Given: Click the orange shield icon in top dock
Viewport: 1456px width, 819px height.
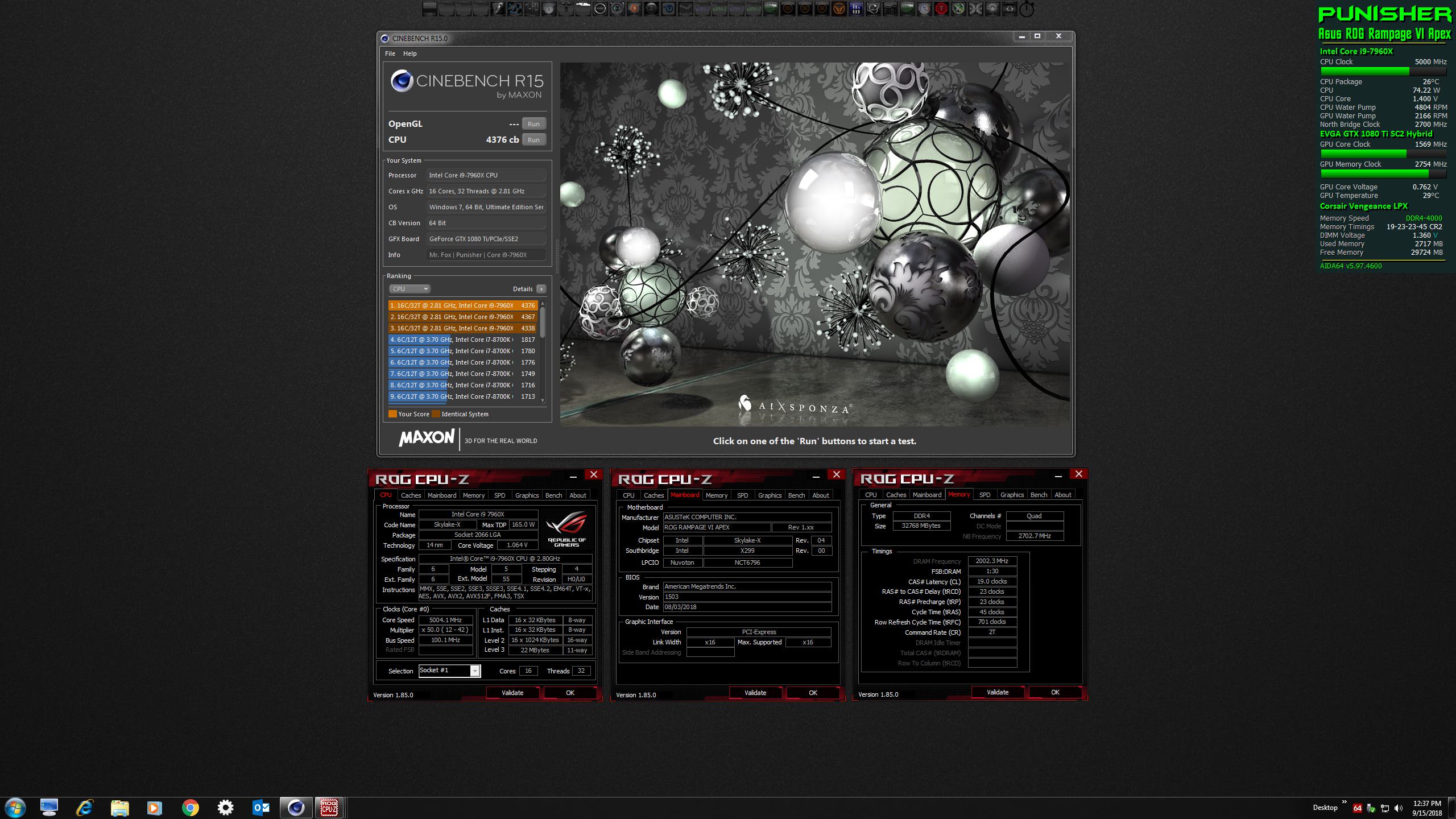Looking at the screenshot, I should (x=839, y=9).
